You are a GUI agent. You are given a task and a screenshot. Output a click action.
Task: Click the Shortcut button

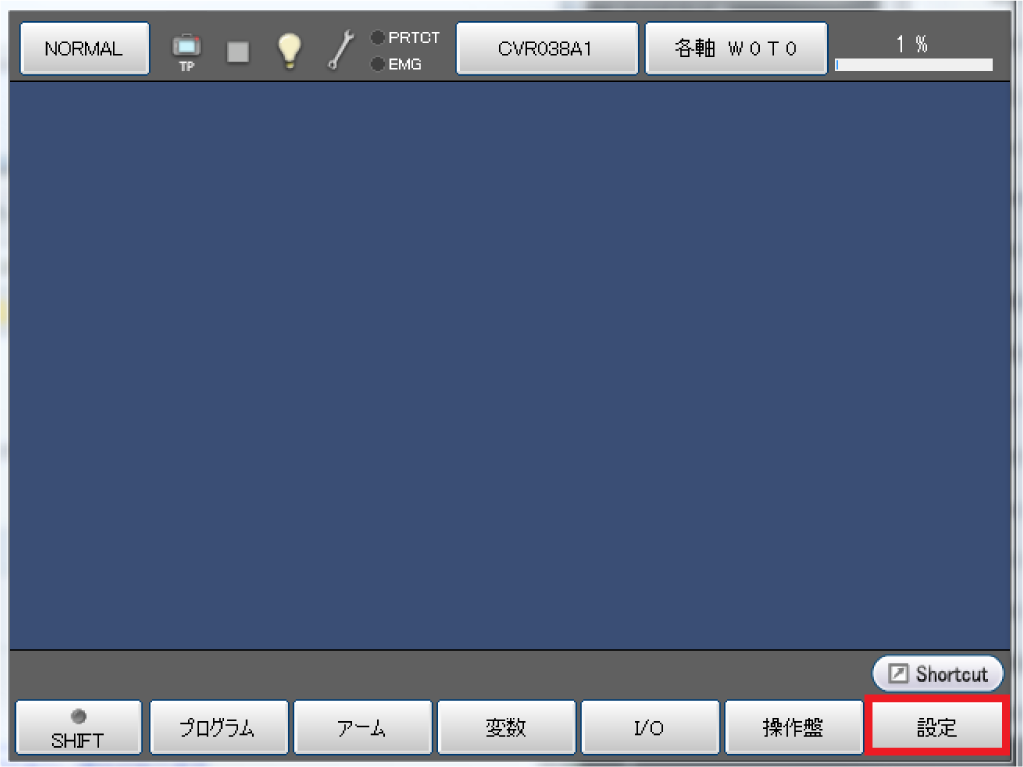[x=938, y=674]
